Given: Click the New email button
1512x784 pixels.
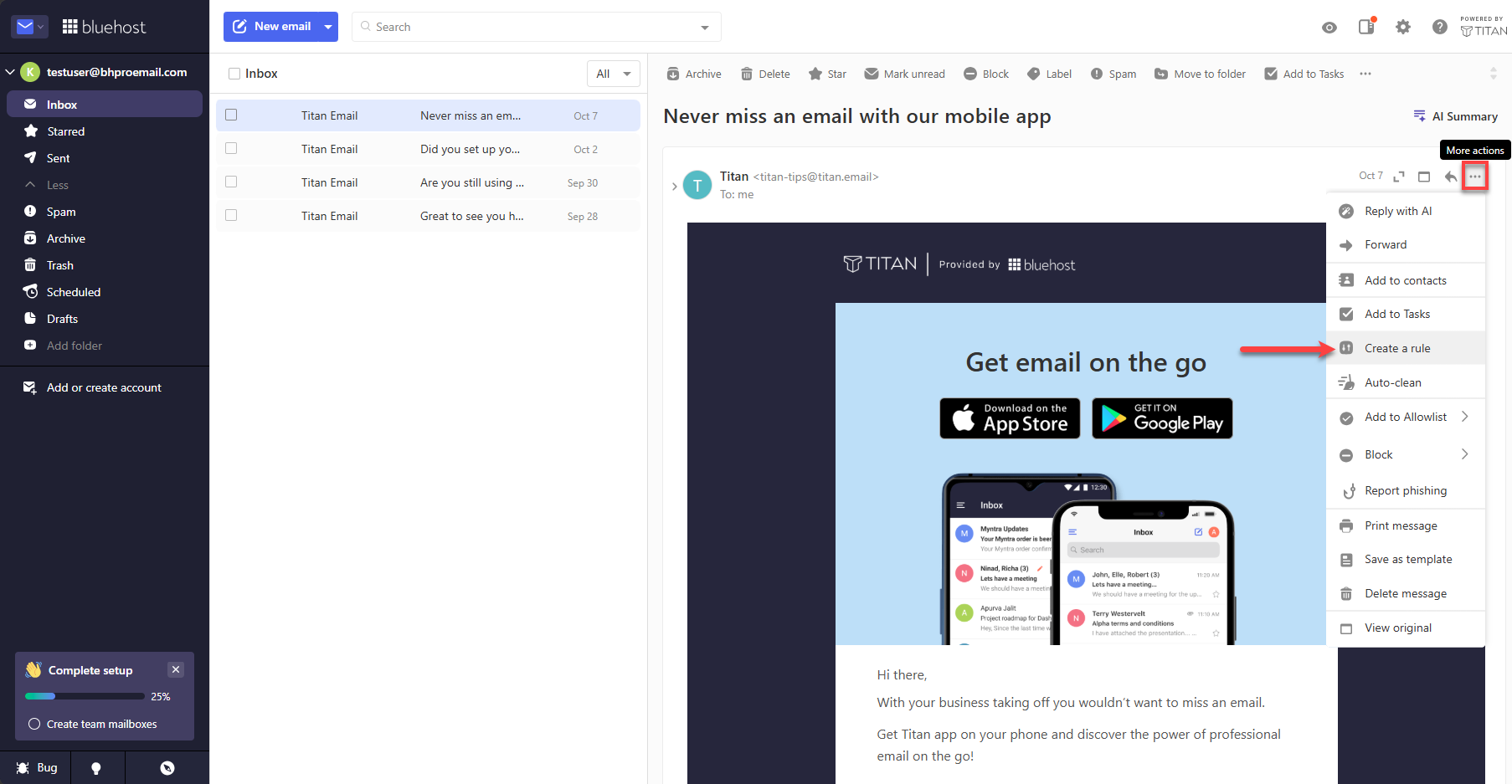Looking at the screenshot, I should tap(272, 27).
